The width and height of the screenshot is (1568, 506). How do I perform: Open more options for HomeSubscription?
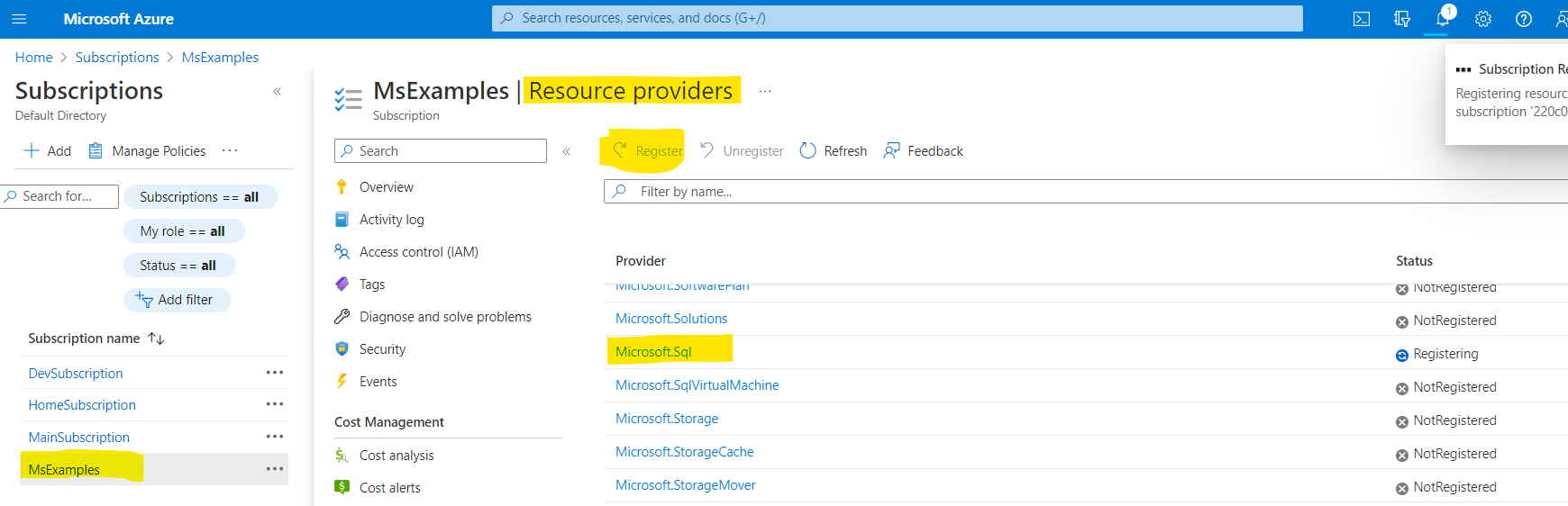(275, 404)
